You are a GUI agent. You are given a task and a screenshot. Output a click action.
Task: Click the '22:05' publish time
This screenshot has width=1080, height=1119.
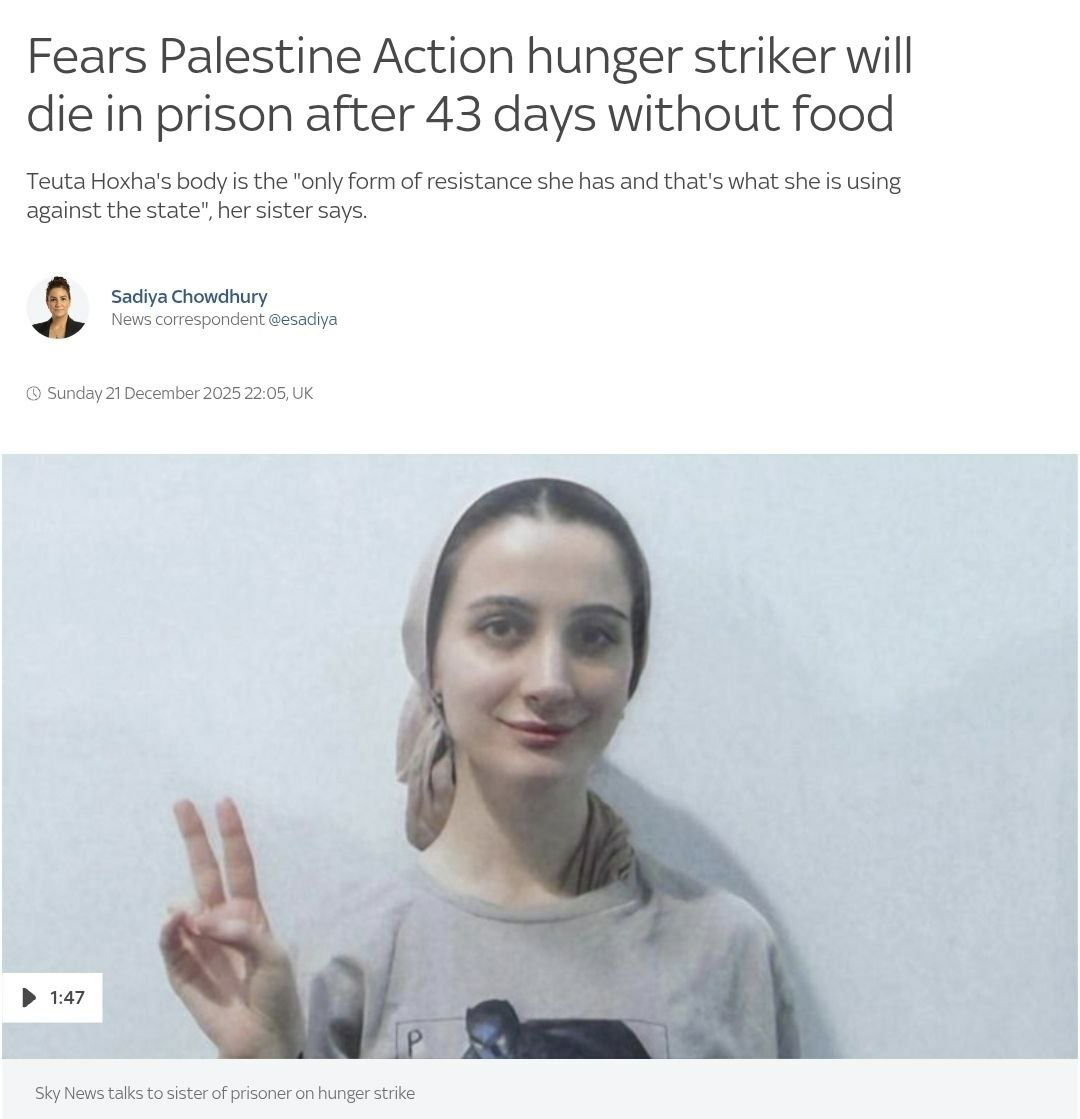pyautogui.click(x=265, y=393)
